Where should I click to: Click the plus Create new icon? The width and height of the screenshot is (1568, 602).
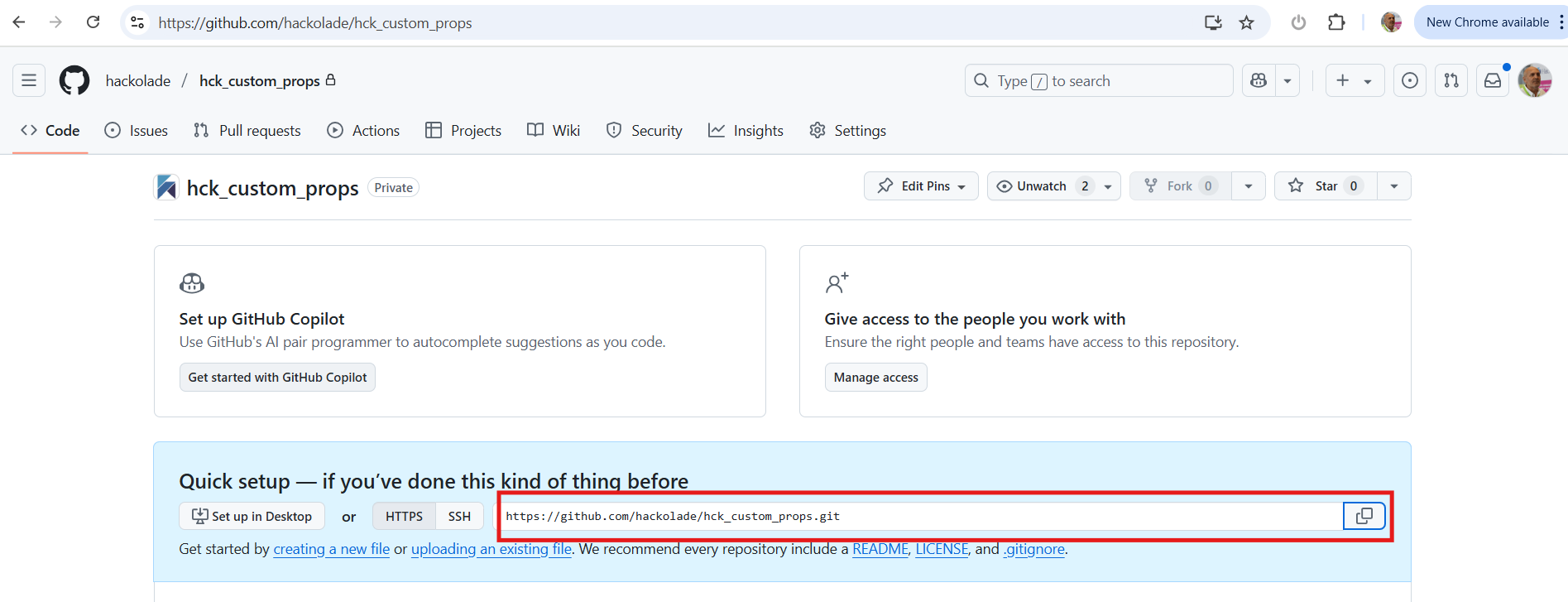point(1343,80)
